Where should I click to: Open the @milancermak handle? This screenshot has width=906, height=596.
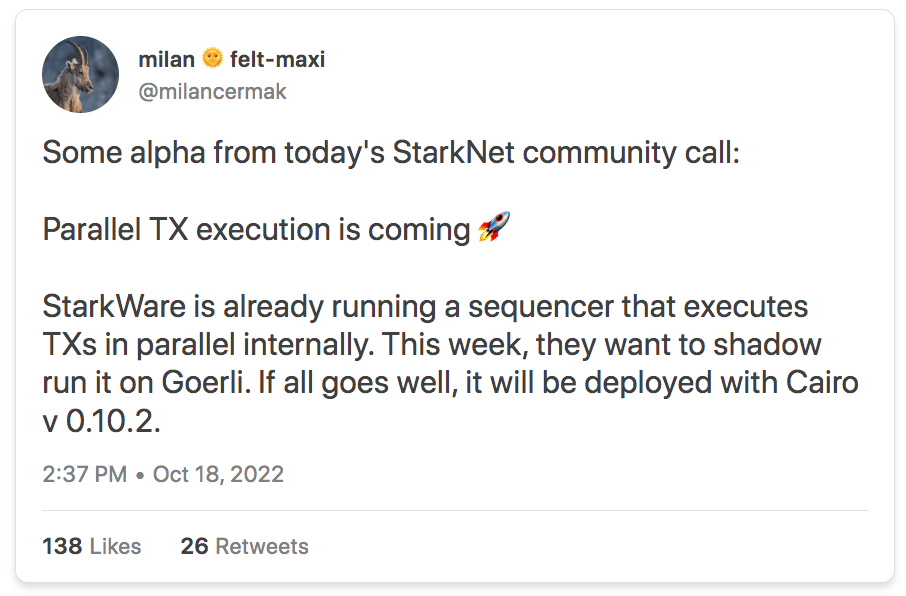coord(212,92)
